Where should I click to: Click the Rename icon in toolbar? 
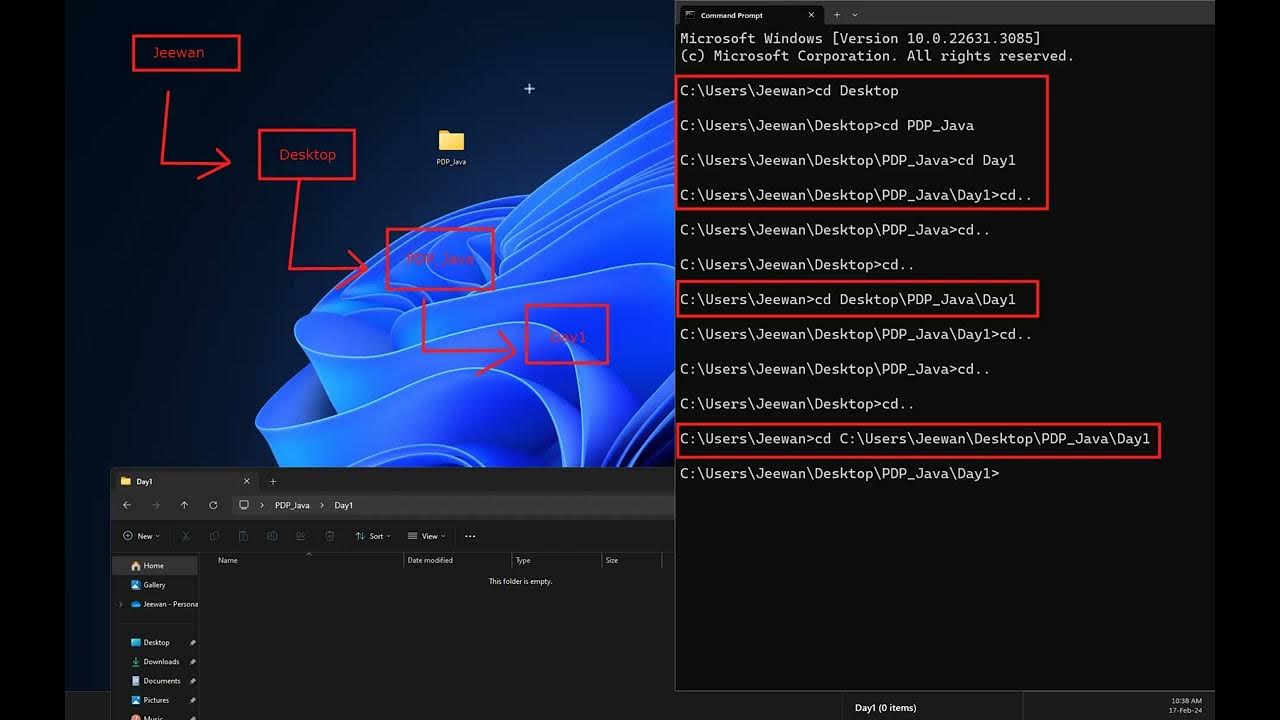(x=272, y=536)
